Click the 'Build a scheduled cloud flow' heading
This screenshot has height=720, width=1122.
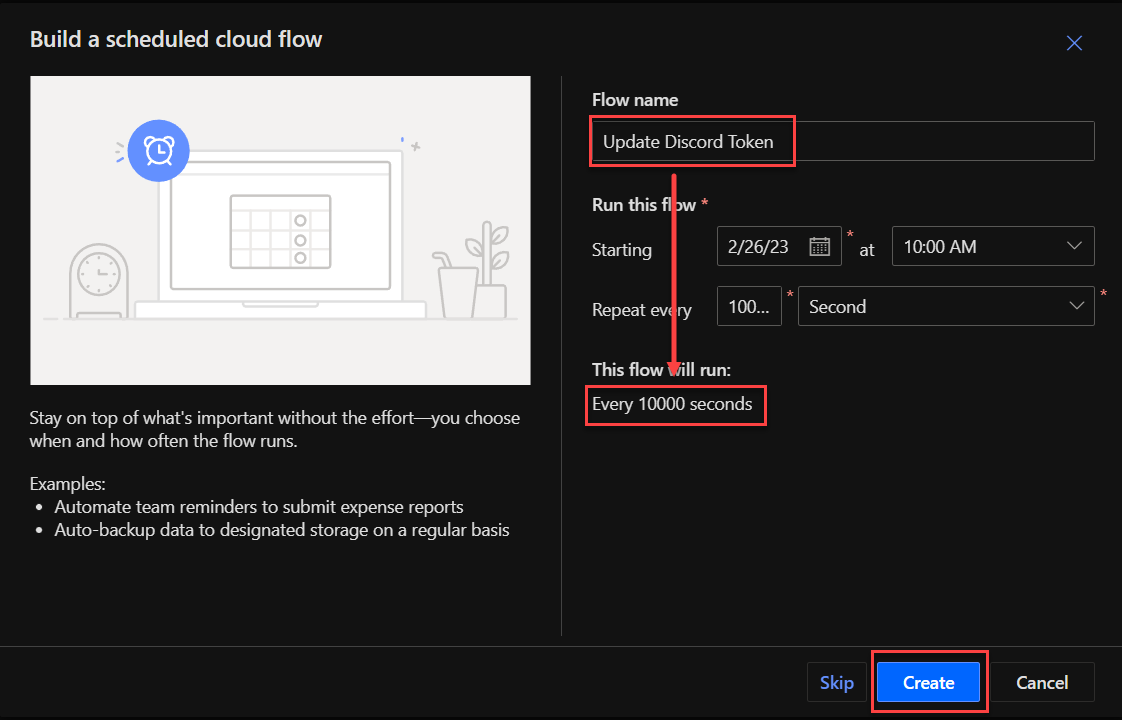[x=176, y=39]
